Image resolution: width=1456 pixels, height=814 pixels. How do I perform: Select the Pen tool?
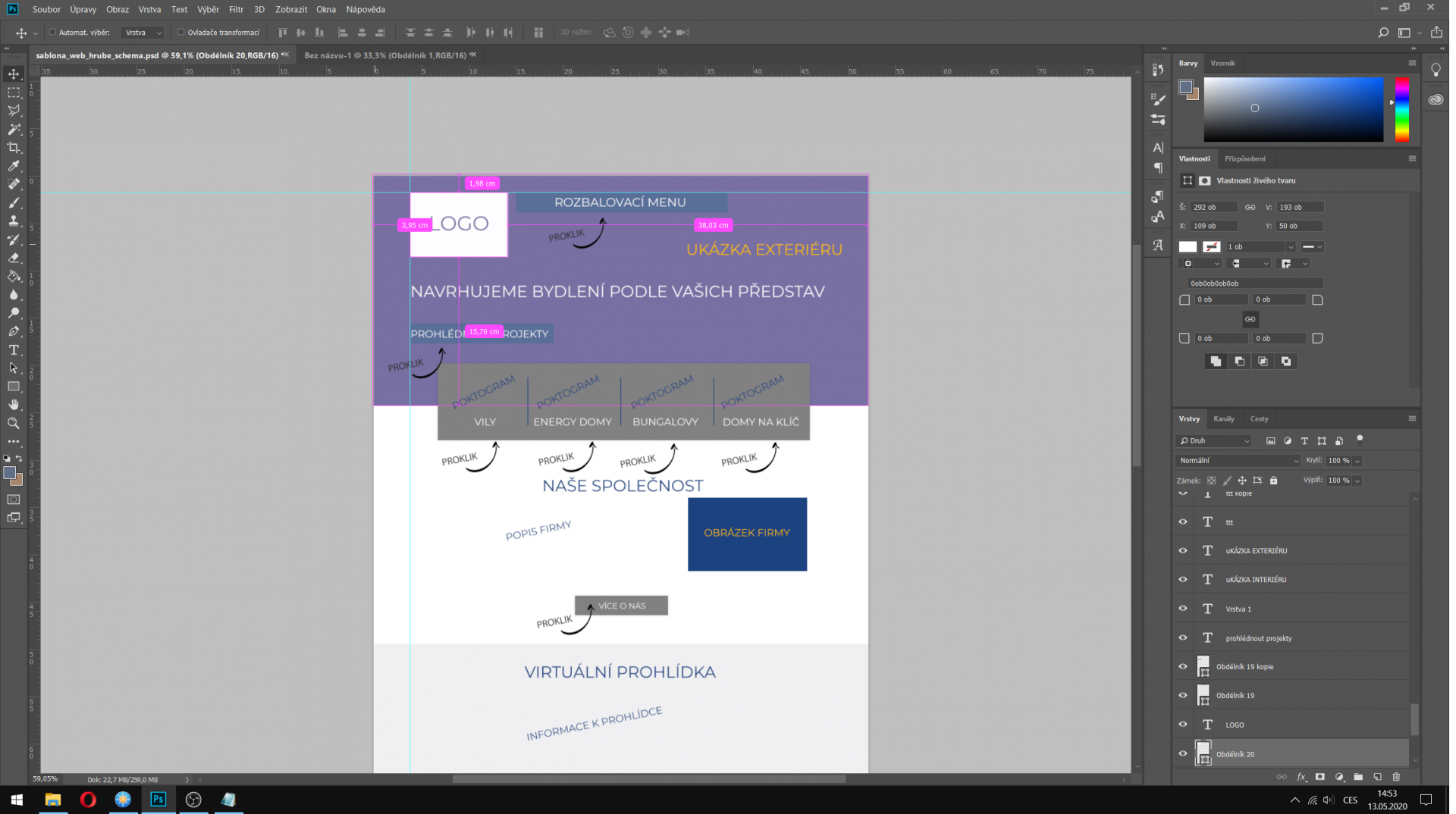pyautogui.click(x=14, y=331)
